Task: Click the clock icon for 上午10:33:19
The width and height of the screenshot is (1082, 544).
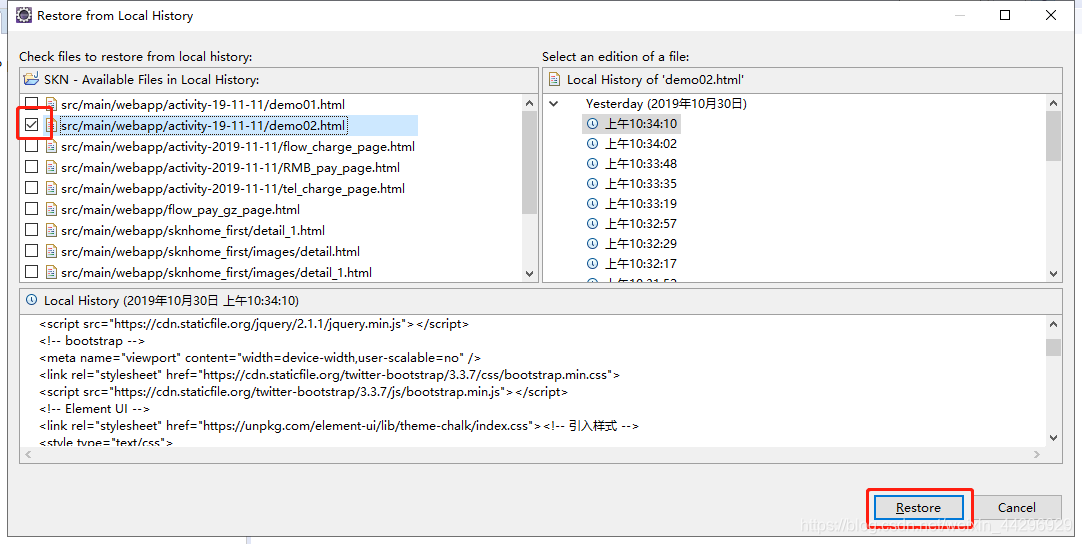Action: (x=592, y=204)
